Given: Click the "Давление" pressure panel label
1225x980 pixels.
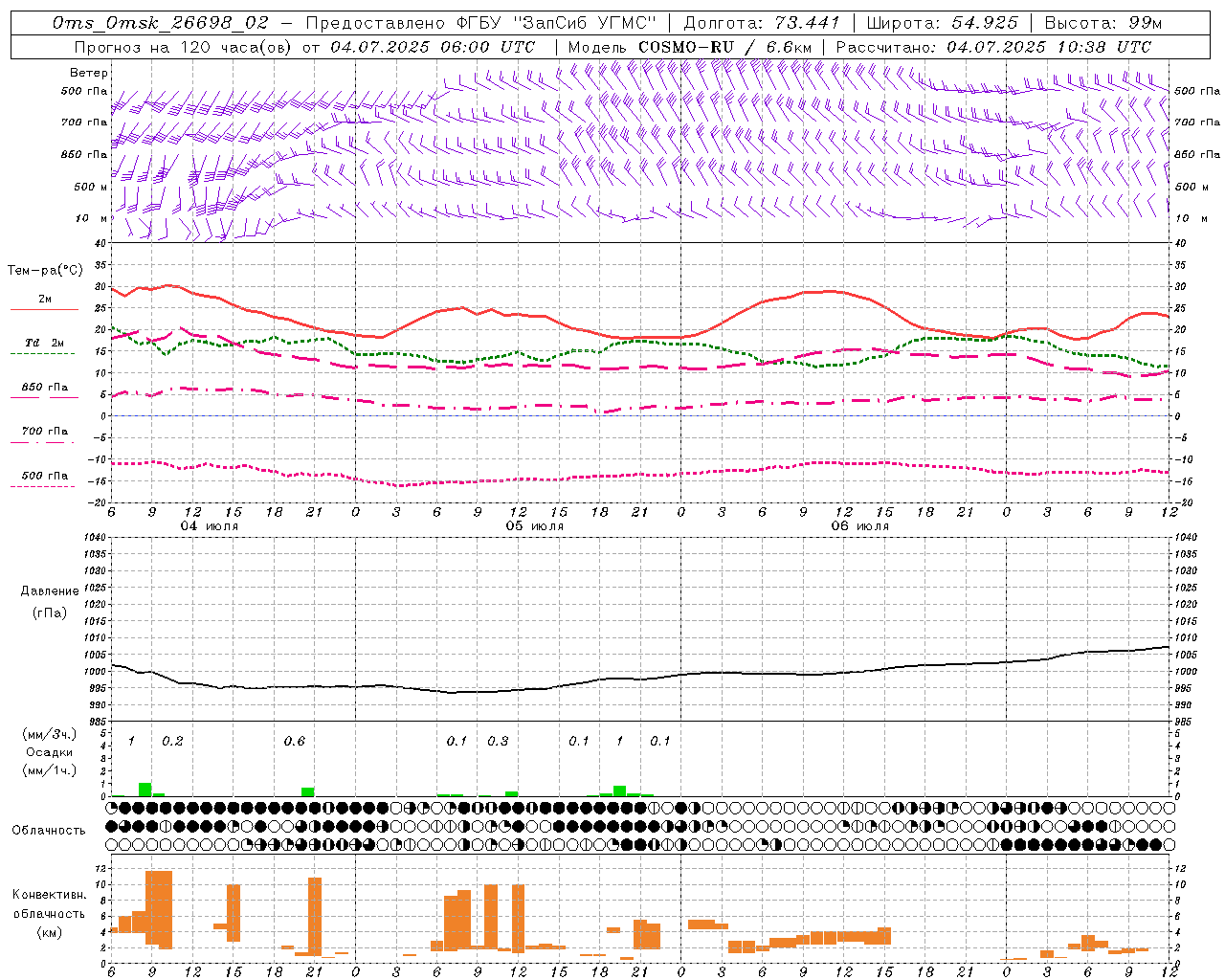Looking at the screenshot, I should pyautogui.click(x=50, y=591).
